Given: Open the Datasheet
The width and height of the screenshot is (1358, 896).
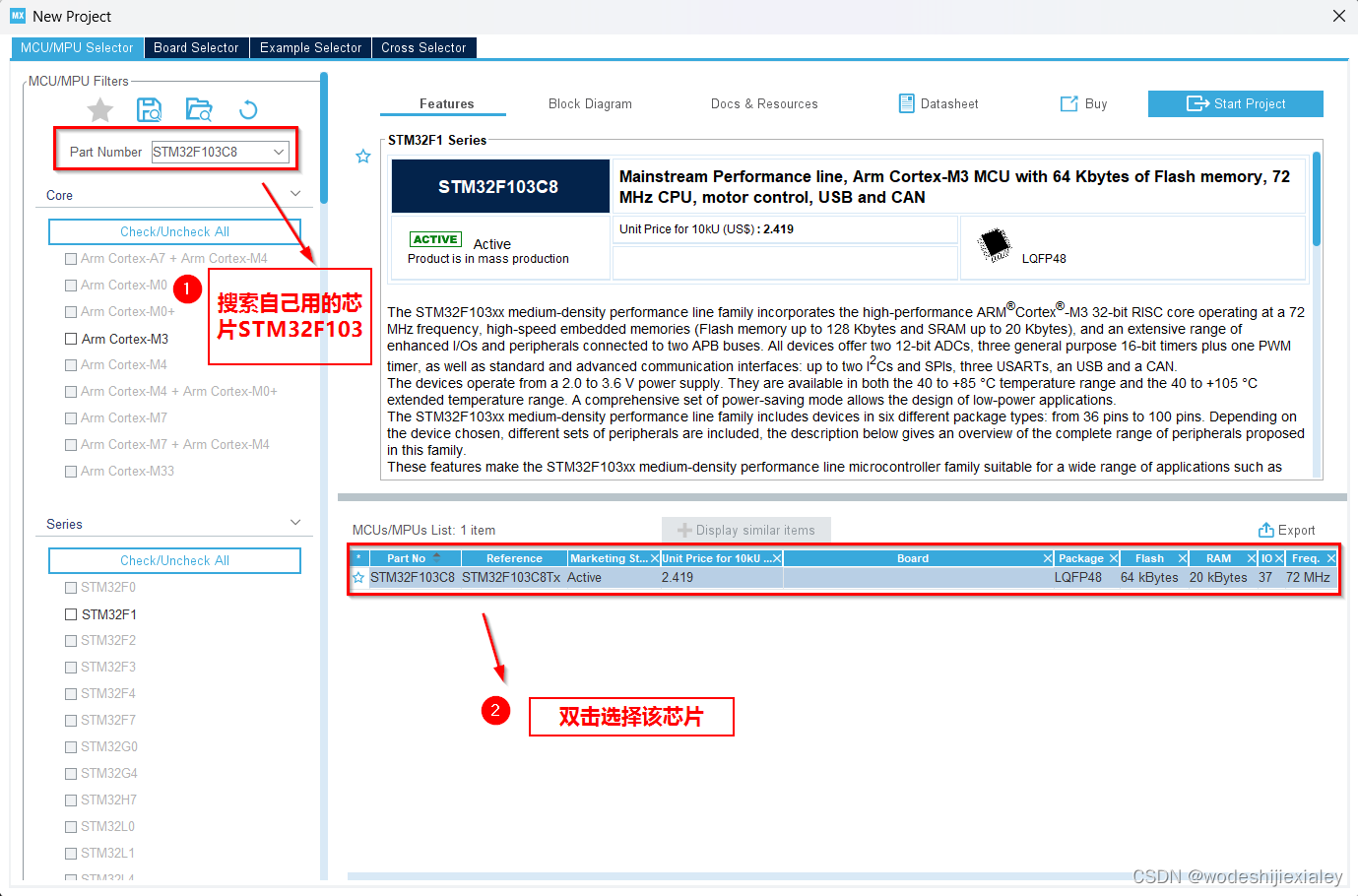Looking at the screenshot, I should pos(938,103).
